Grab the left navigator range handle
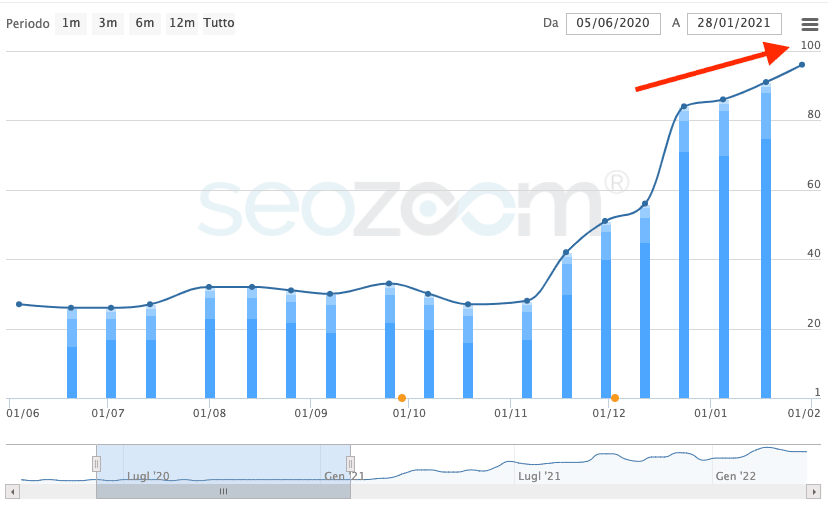The image size is (828, 510). tap(97, 463)
